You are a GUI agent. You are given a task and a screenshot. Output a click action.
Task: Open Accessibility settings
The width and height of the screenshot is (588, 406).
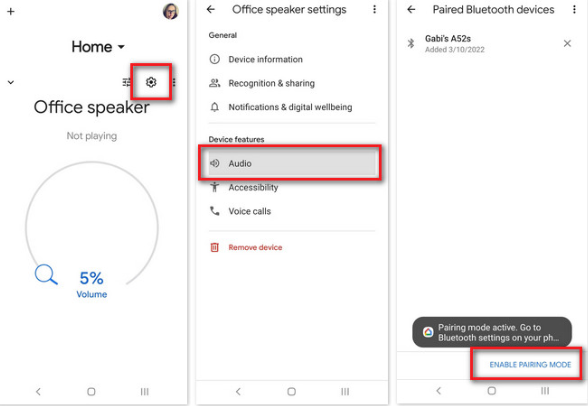point(292,187)
